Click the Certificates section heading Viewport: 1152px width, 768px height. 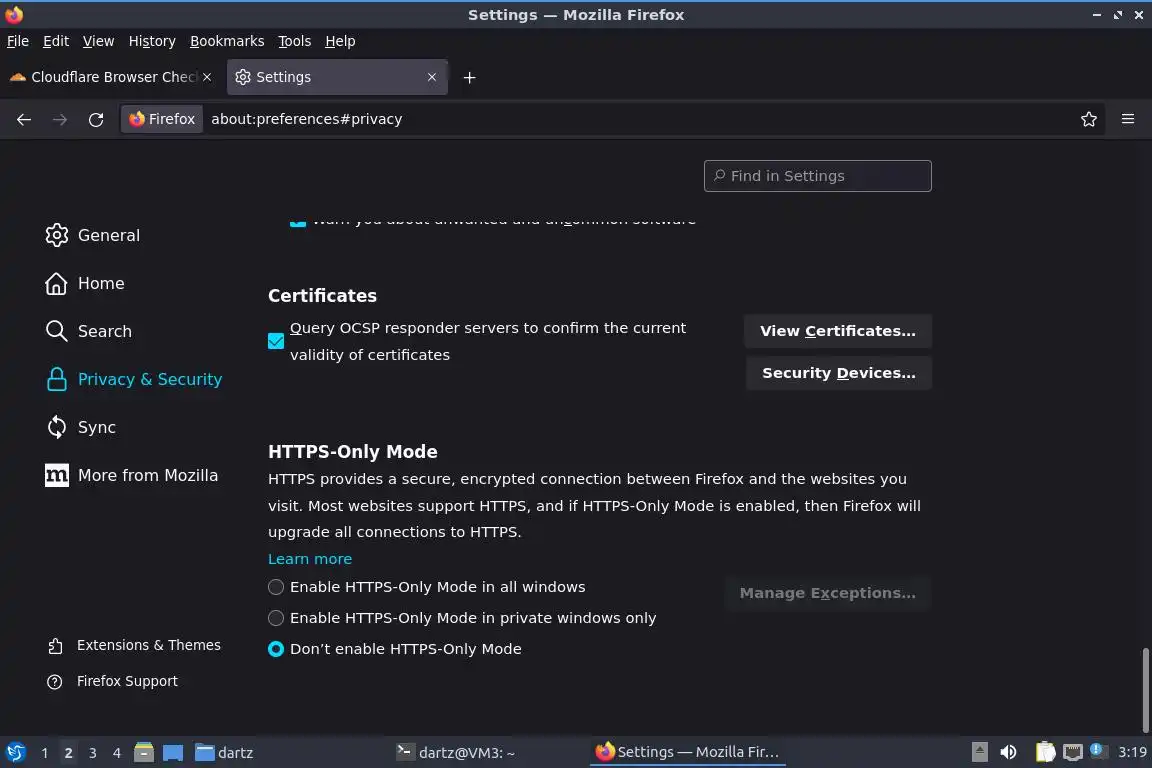322,296
